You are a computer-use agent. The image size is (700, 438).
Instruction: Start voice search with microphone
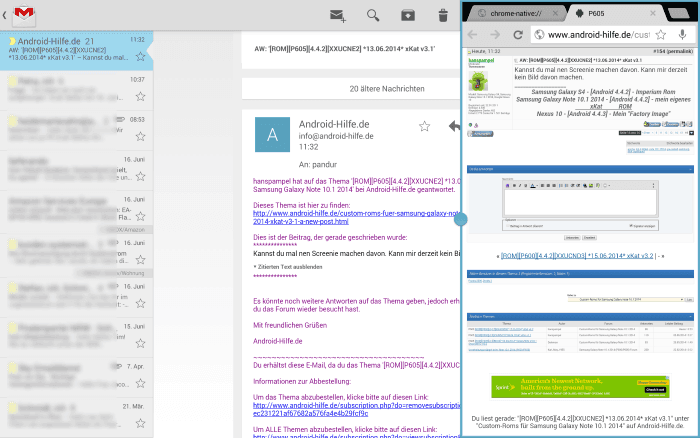point(682,34)
